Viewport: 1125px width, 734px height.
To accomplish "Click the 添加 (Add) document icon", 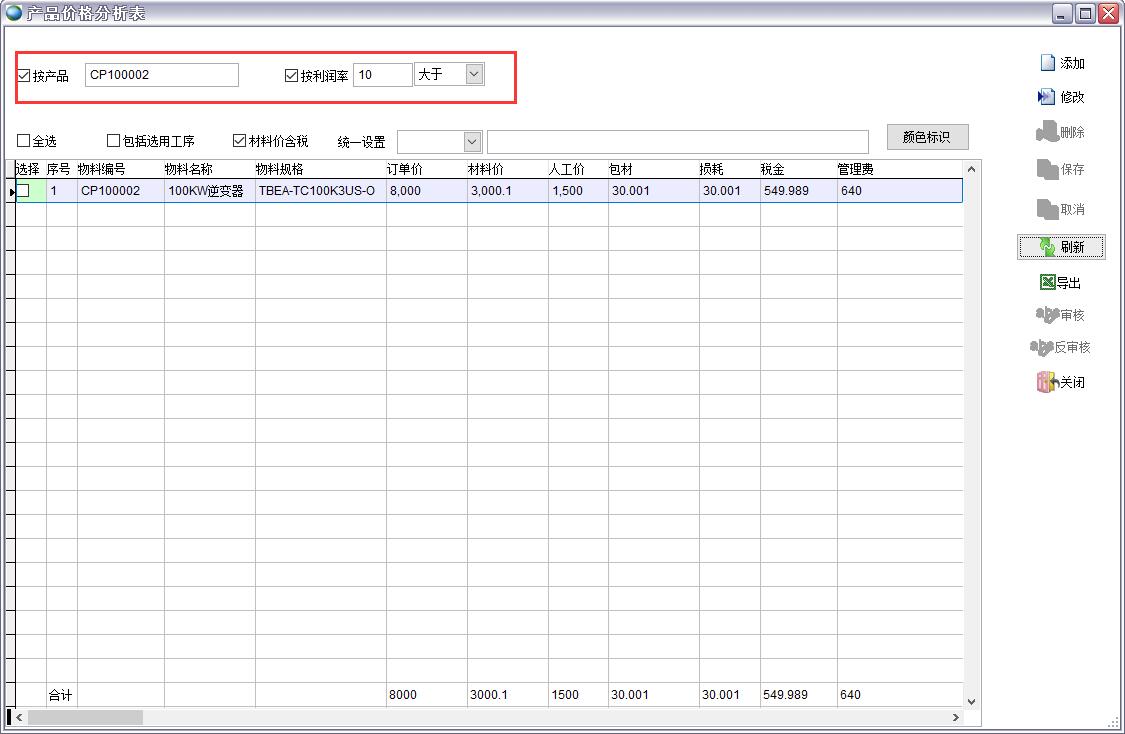I will (x=1048, y=63).
